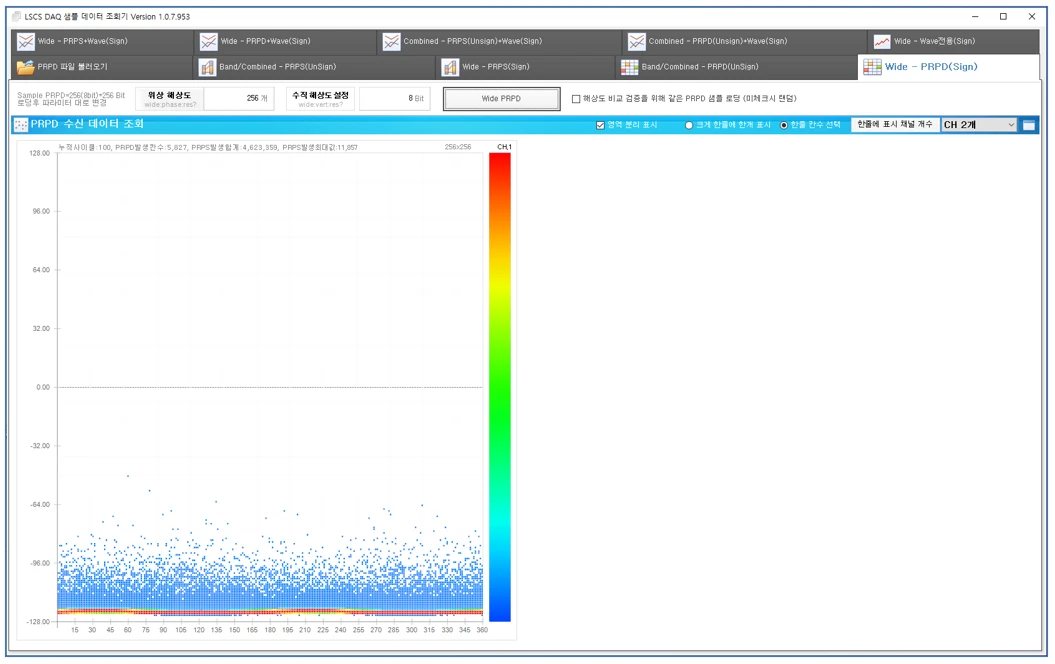Open the Combined - PRPS(Unsign)+Wave(Sign) tab
This screenshot has height=664, width=1055.
click(x=499, y=42)
